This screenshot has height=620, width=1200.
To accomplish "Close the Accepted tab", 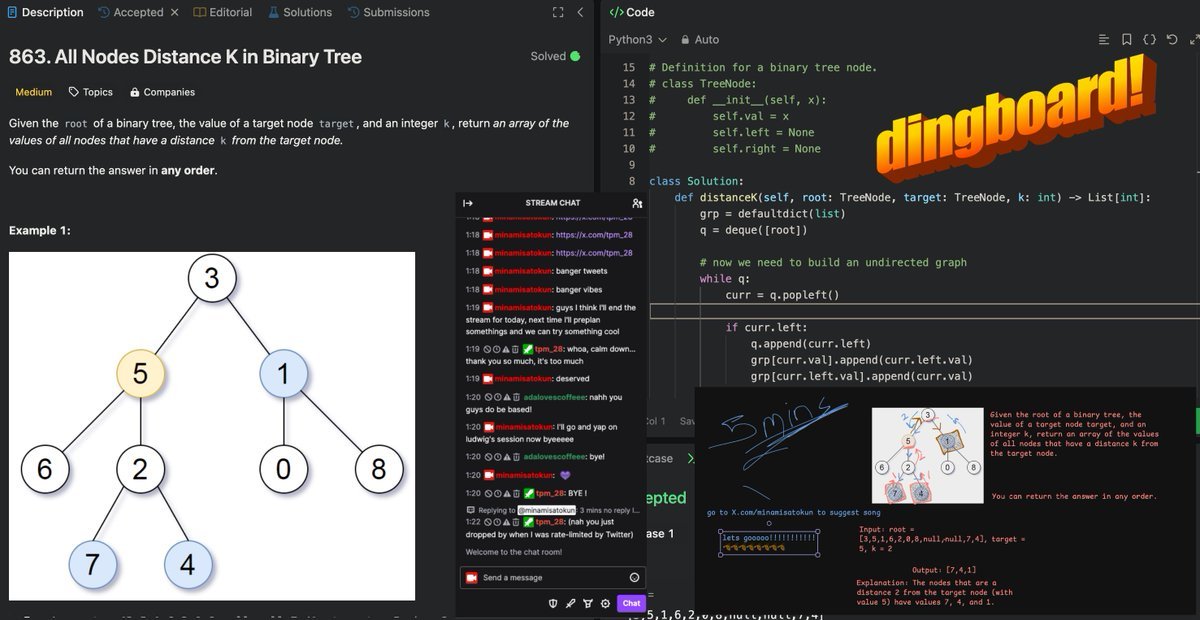I will (x=174, y=13).
